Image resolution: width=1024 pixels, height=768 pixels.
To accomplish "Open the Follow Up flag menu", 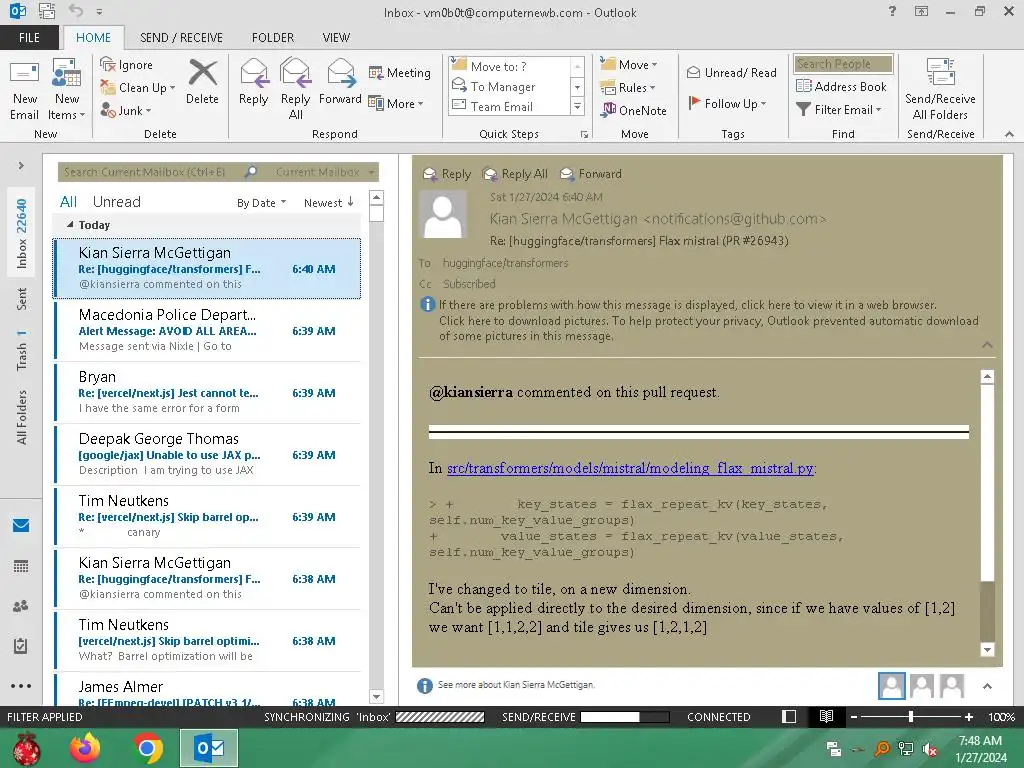I will pyautogui.click(x=728, y=103).
